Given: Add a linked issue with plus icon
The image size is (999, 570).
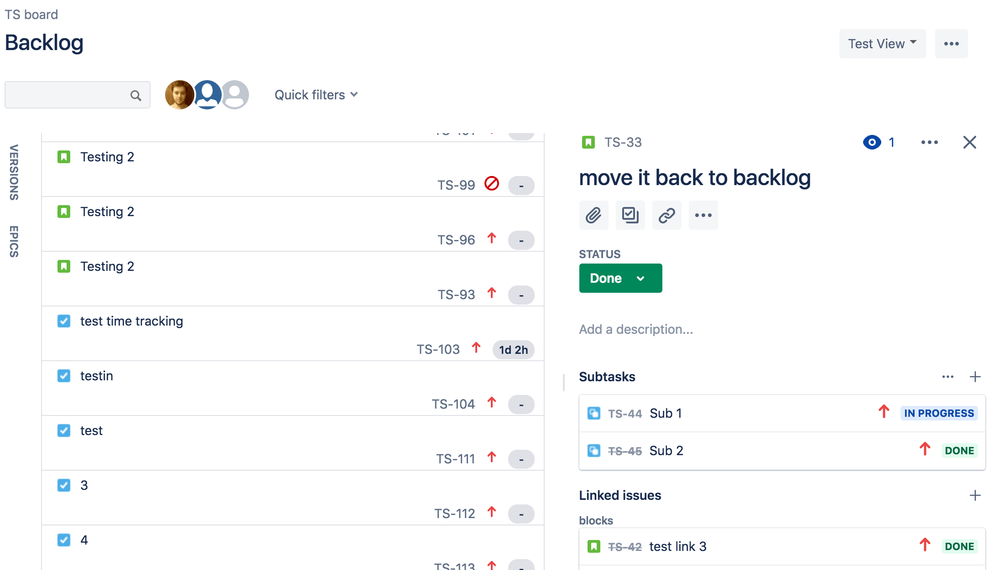Looking at the screenshot, I should click(x=975, y=495).
